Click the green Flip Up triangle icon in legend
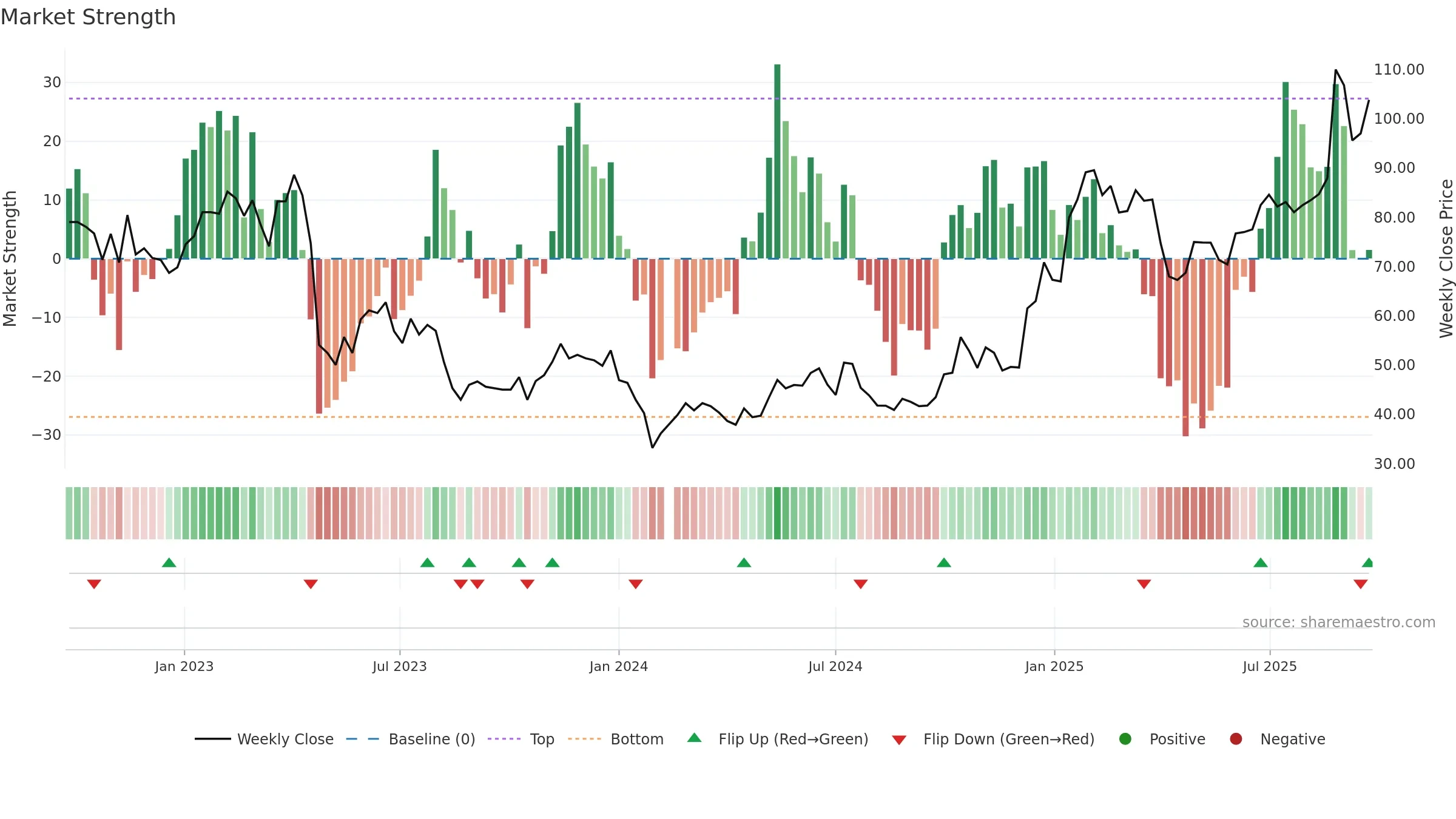The image size is (1456, 819). [695, 738]
